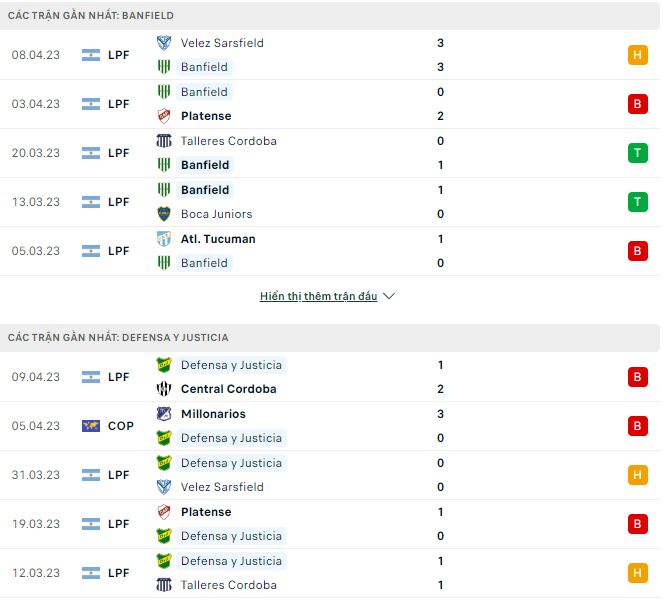Viewport: 663px width, 601px height.
Task: Open the Hiển thị thêm trận đấu link
Action: [318, 297]
